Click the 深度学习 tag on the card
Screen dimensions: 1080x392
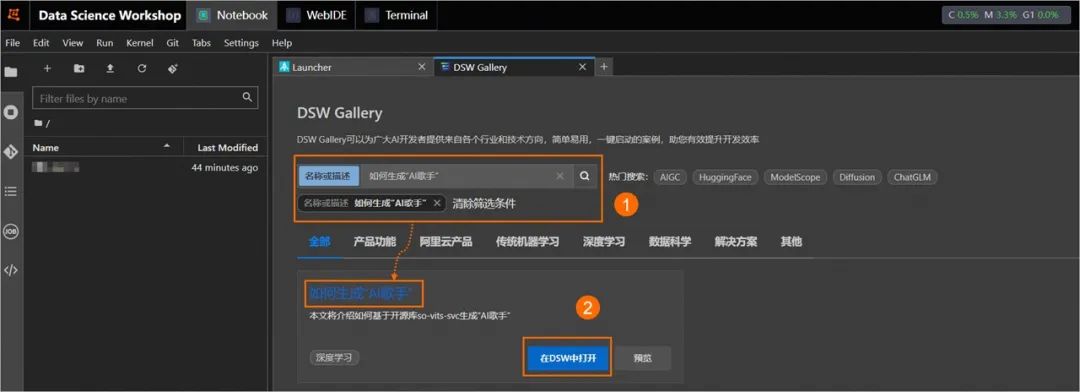334,358
